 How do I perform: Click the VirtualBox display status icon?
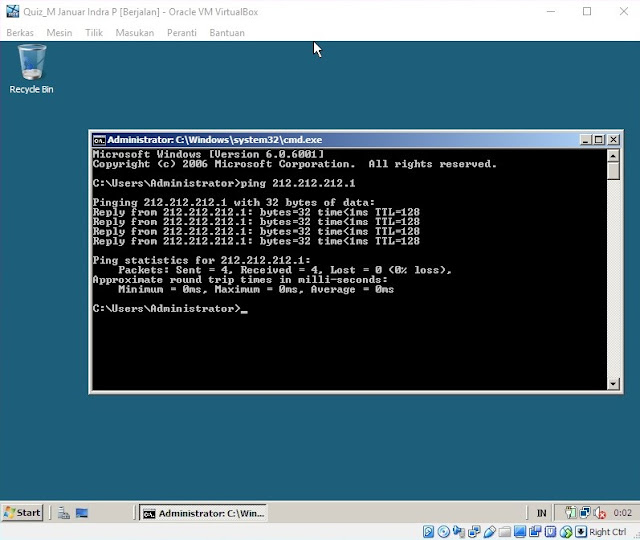point(520,532)
